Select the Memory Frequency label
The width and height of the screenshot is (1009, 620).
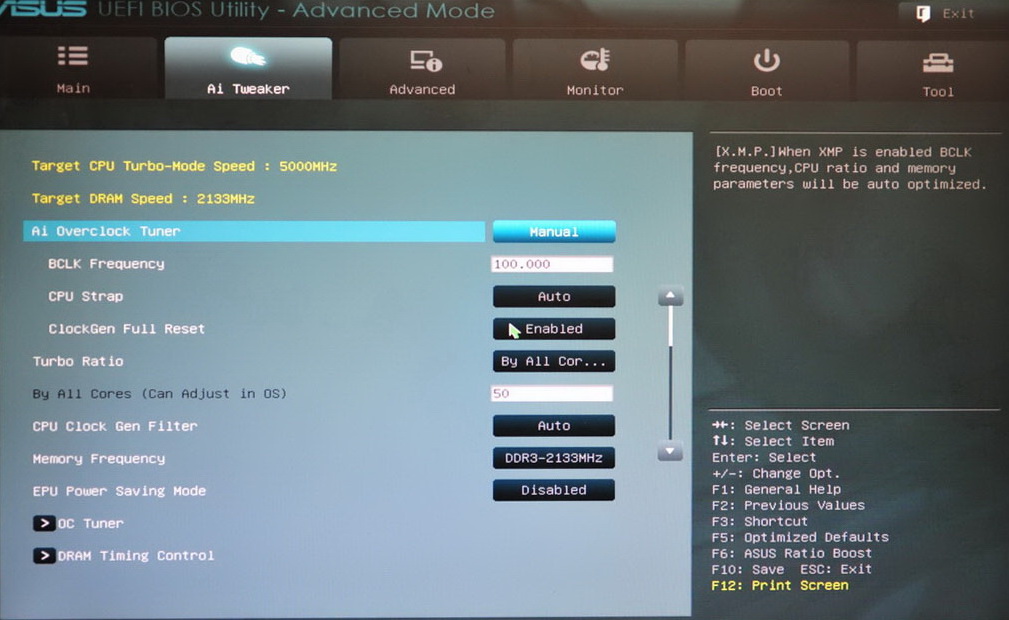pos(99,458)
